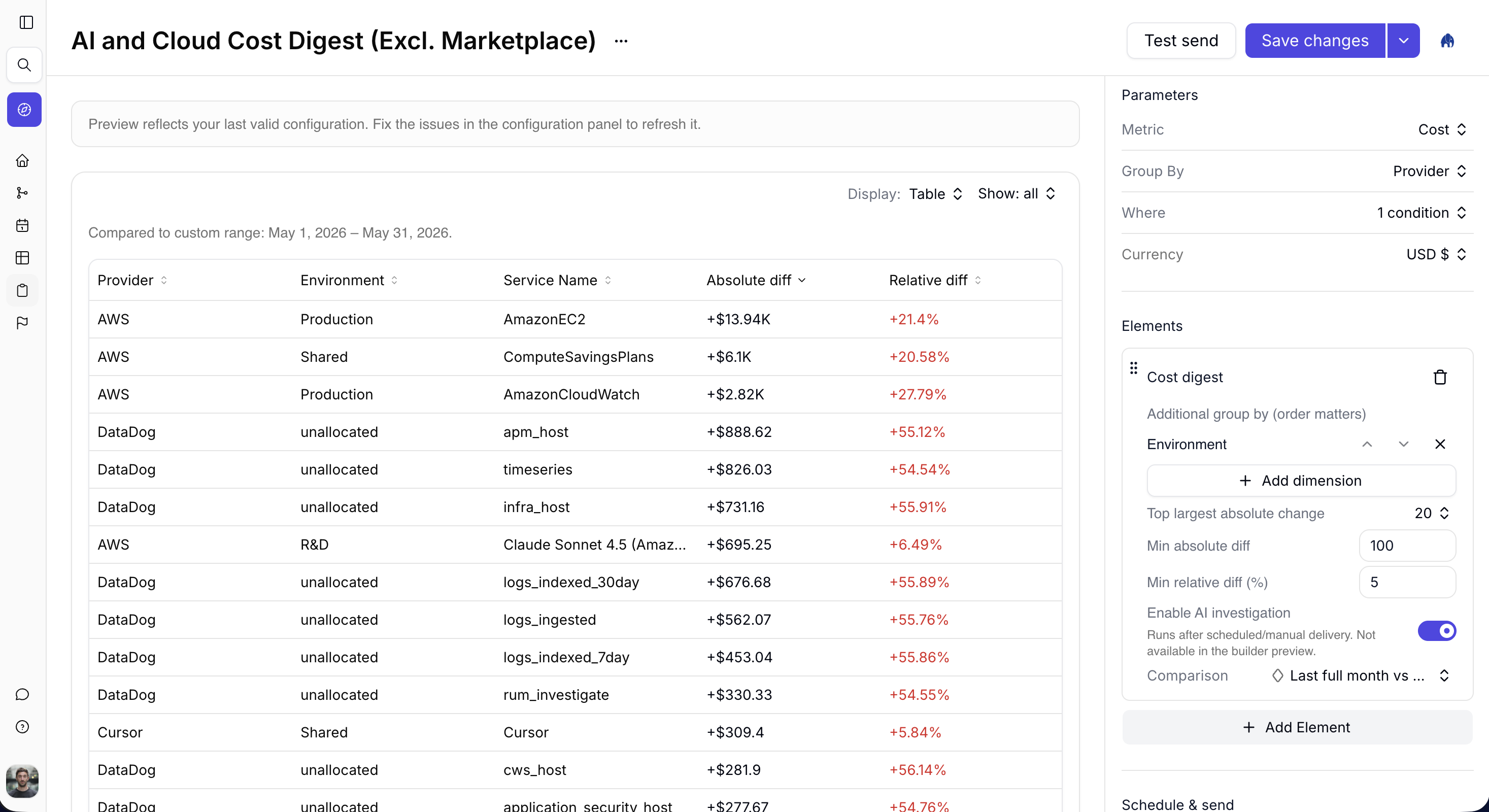Click the +$826.03 absolute diff value

coord(739,469)
